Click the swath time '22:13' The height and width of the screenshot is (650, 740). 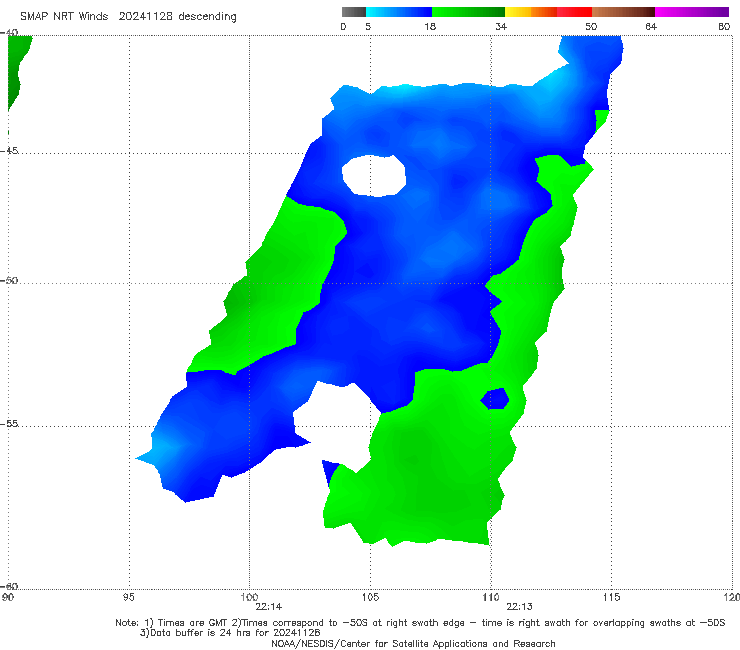(x=520, y=607)
